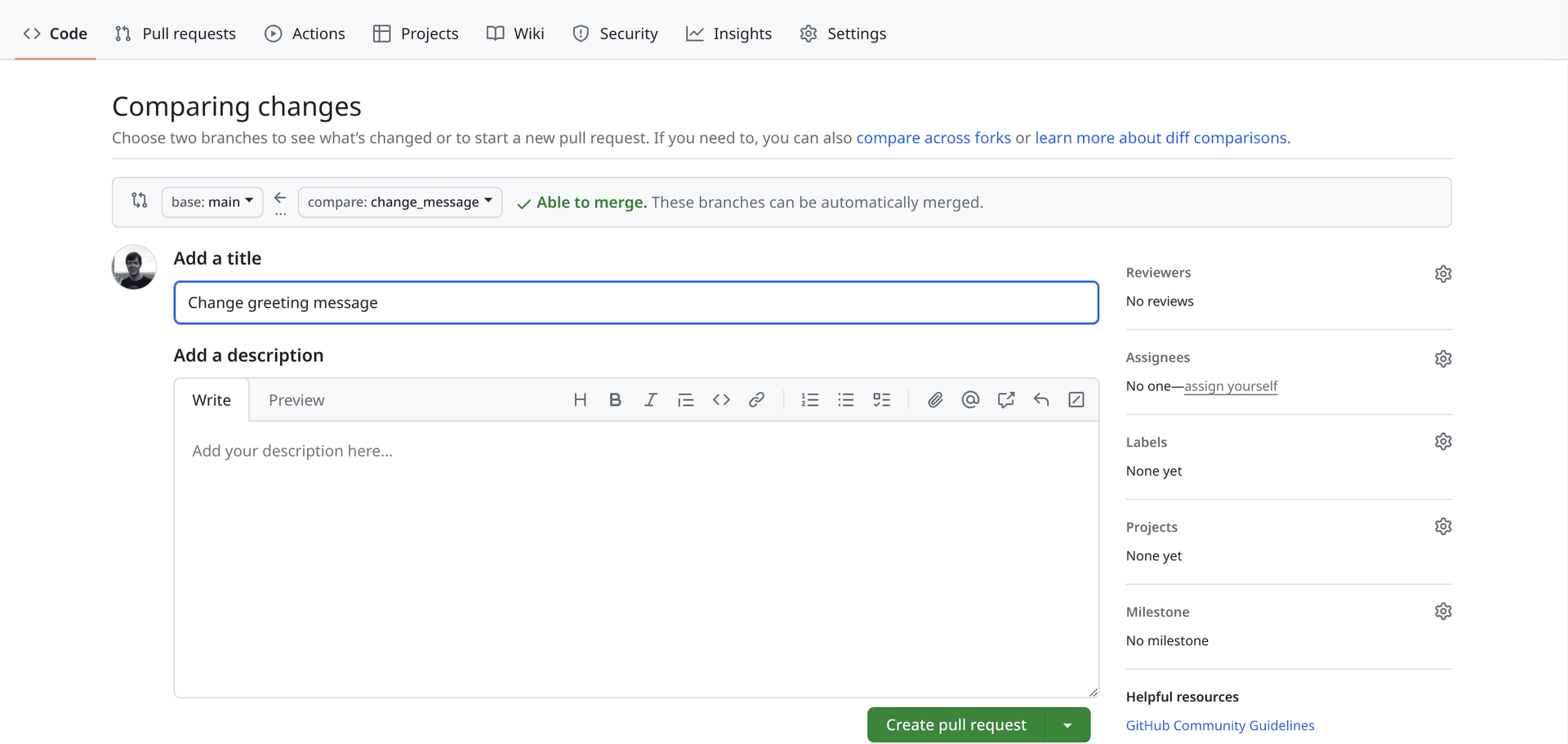Apply italic formatting in description

click(x=650, y=399)
